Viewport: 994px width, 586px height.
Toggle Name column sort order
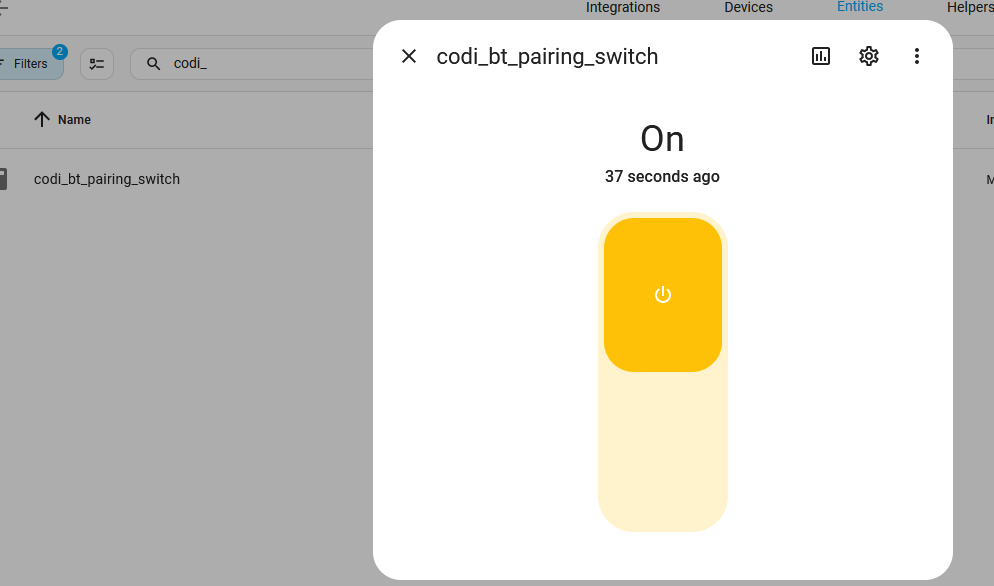62,119
